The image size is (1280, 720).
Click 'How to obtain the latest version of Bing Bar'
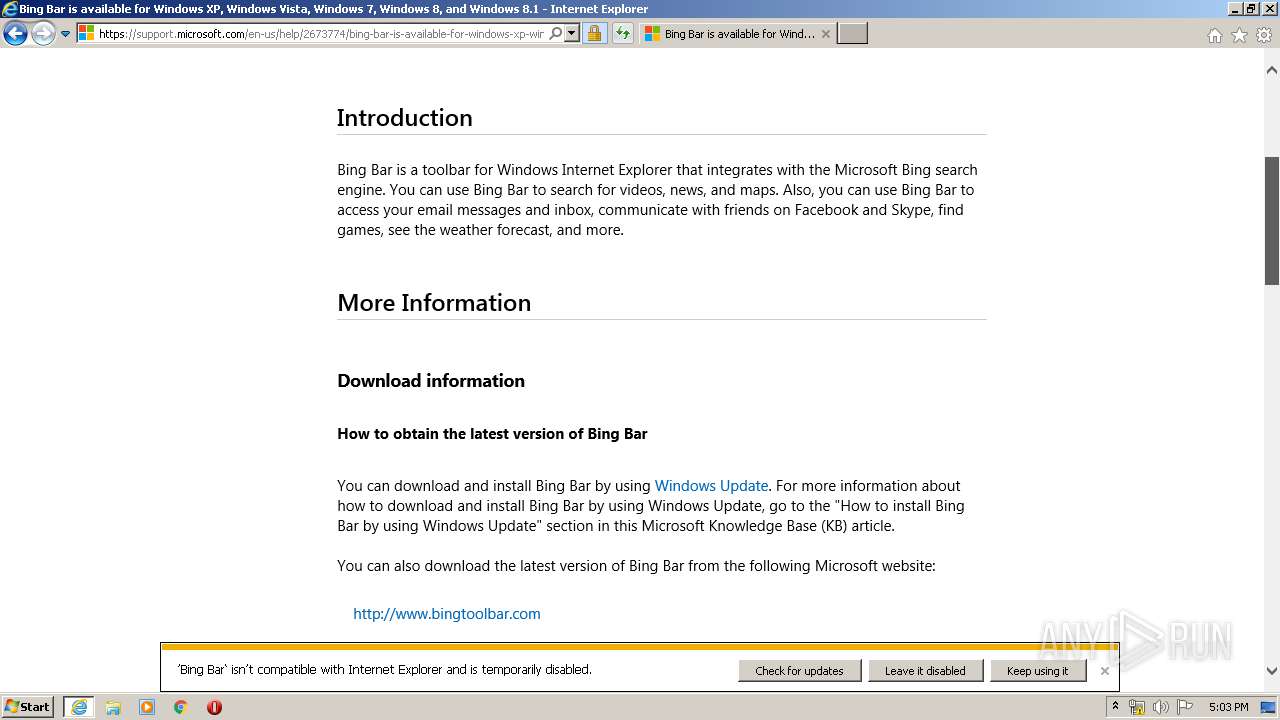pyautogui.click(x=492, y=434)
